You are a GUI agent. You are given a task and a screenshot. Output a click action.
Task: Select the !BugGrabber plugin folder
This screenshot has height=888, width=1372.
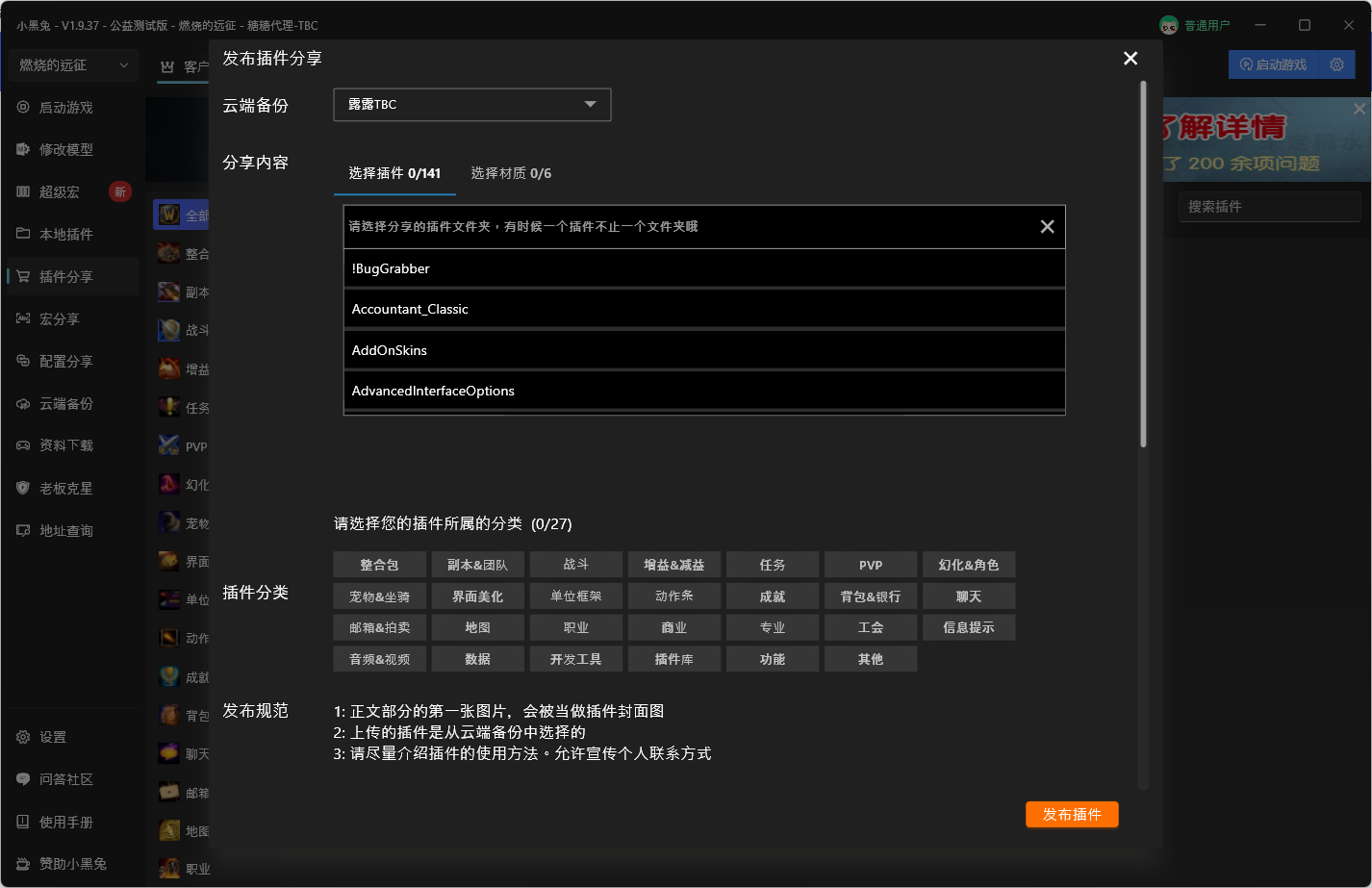704,268
